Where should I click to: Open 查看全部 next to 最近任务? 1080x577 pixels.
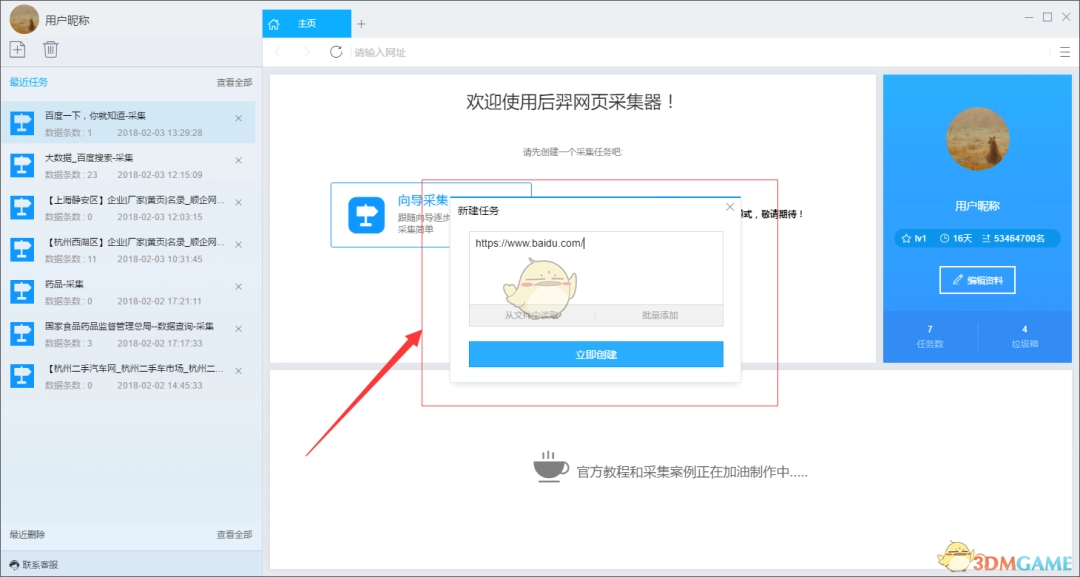coord(234,82)
